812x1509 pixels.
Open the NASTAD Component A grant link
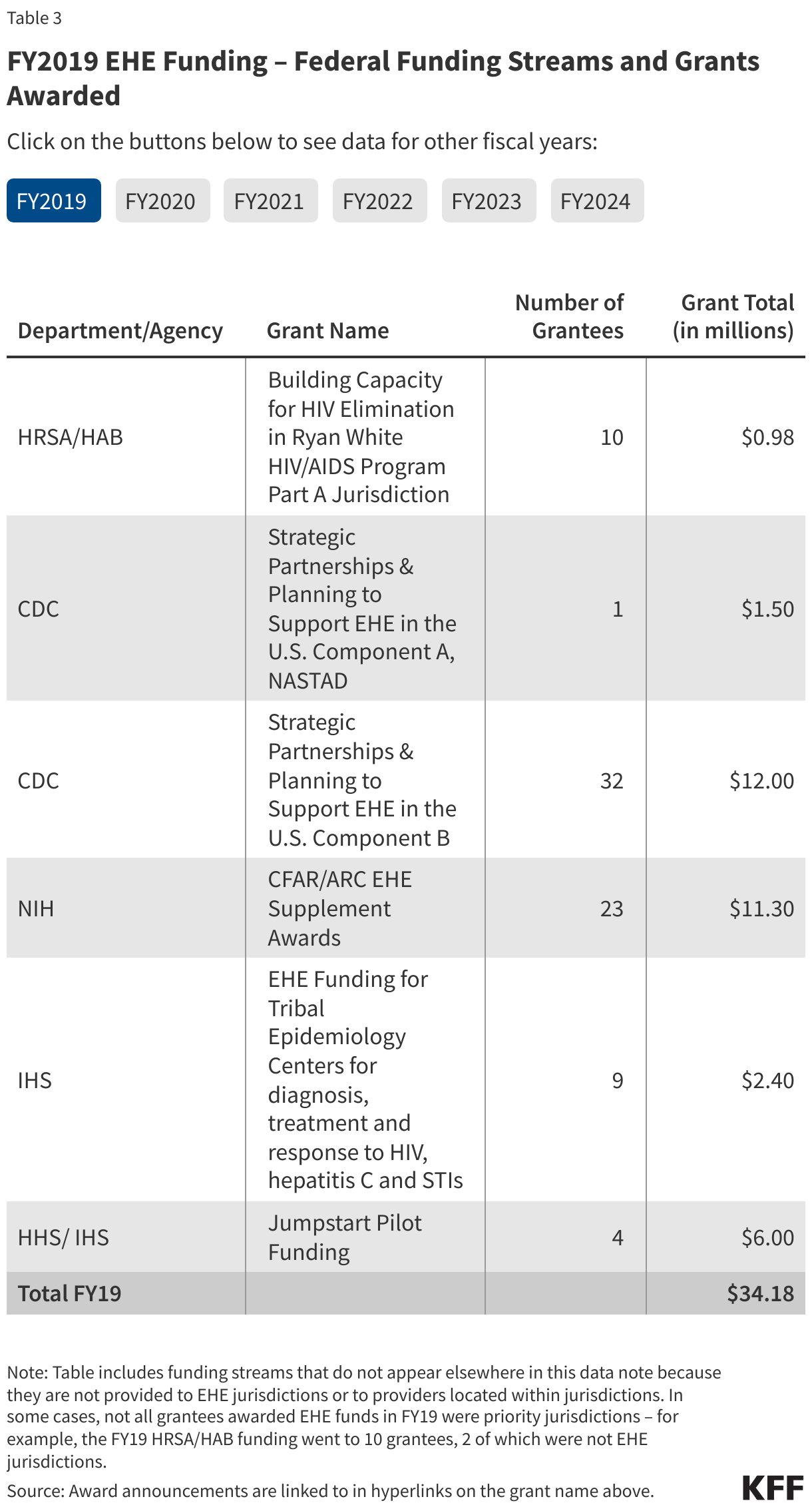pyautogui.click(x=361, y=609)
